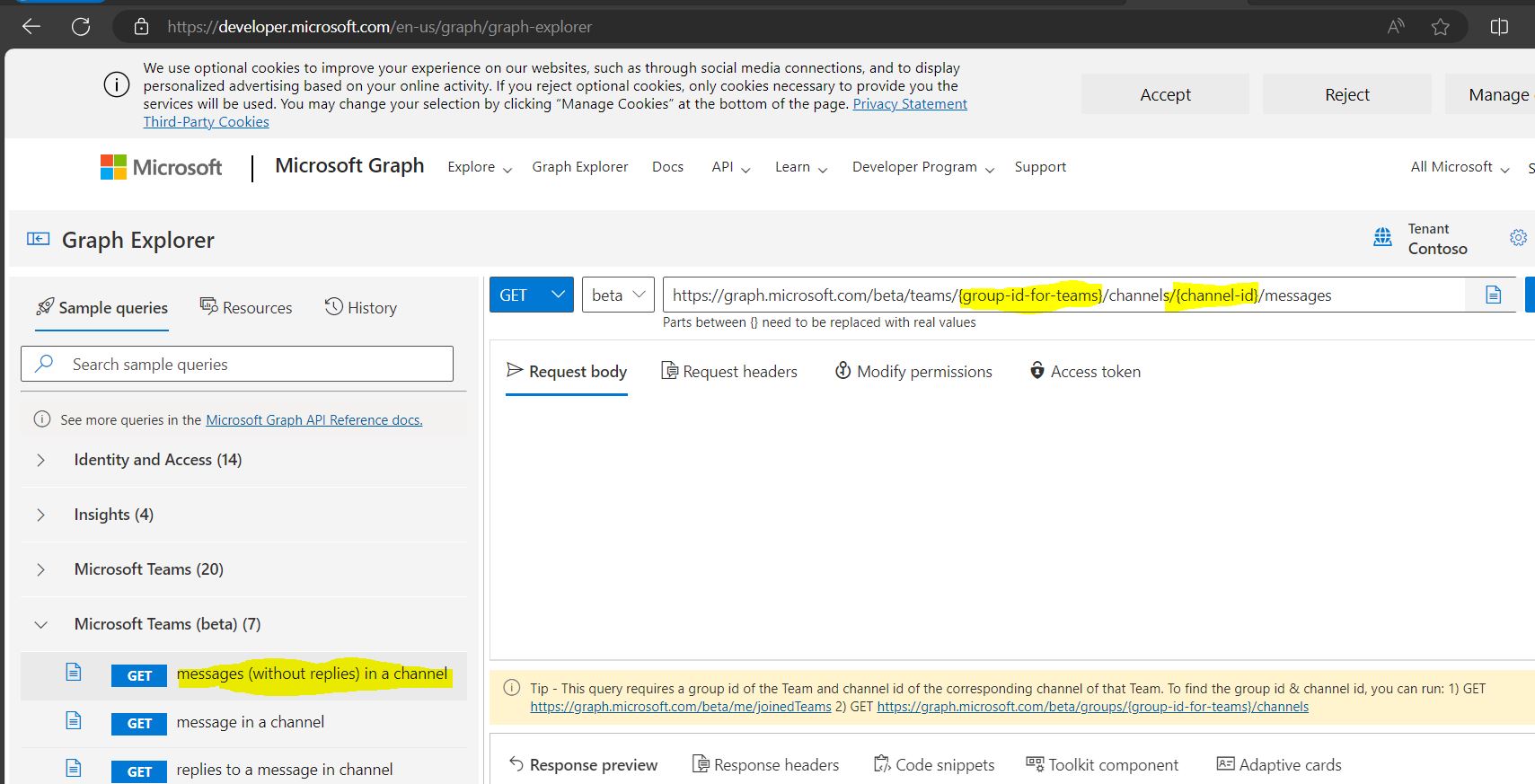
Task: Accept optional cookies
Action: click(x=1165, y=94)
